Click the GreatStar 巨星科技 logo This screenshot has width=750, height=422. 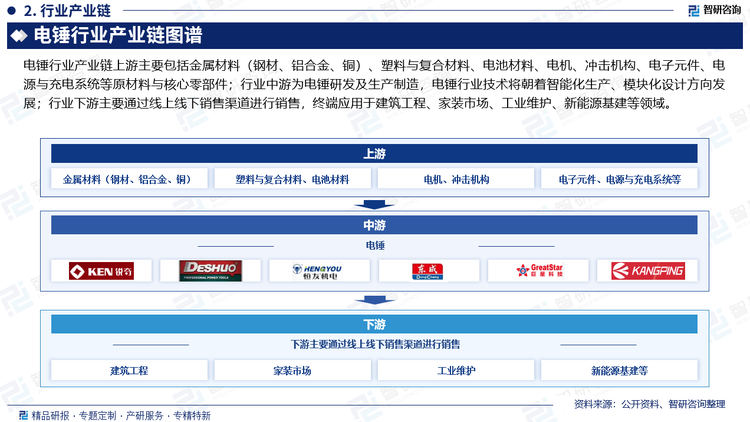(x=540, y=271)
